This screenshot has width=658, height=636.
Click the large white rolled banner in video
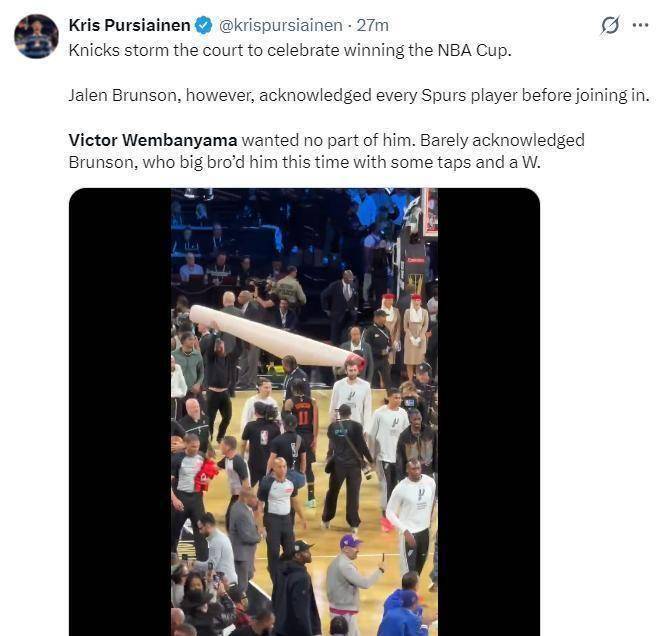[268, 336]
